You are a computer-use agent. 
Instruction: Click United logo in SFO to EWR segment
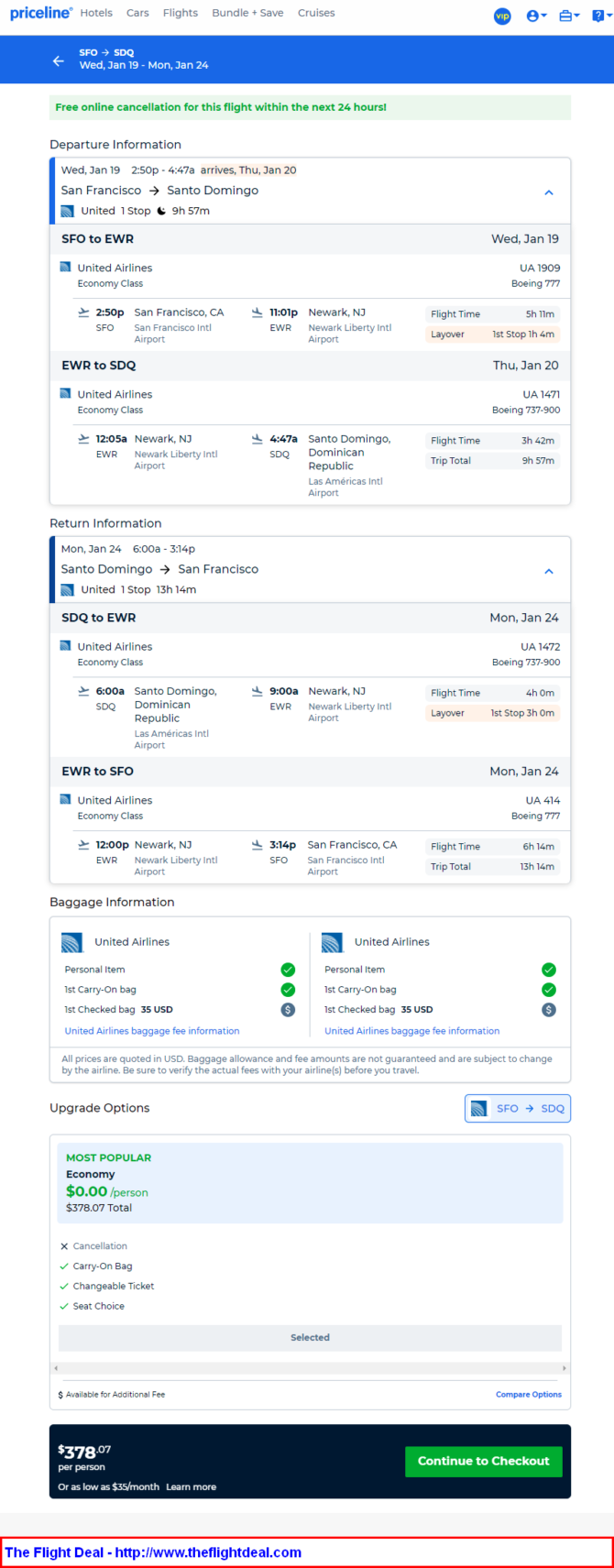click(x=65, y=268)
